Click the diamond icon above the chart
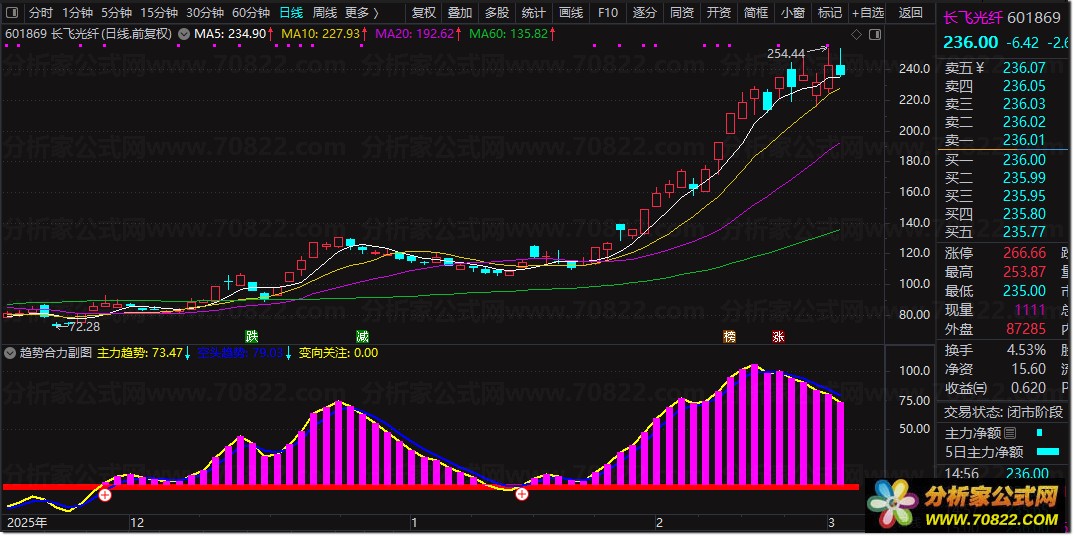 (856, 34)
